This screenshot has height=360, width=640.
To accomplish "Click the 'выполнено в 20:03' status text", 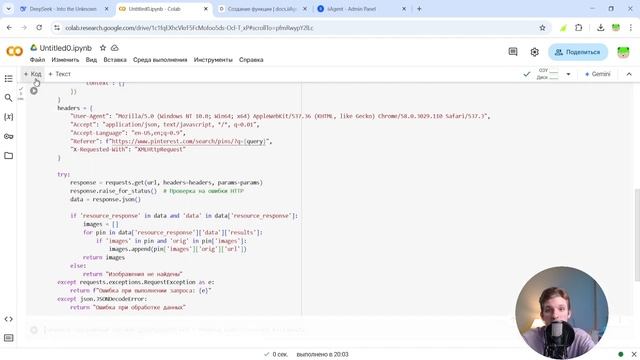I will tap(322, 354).
